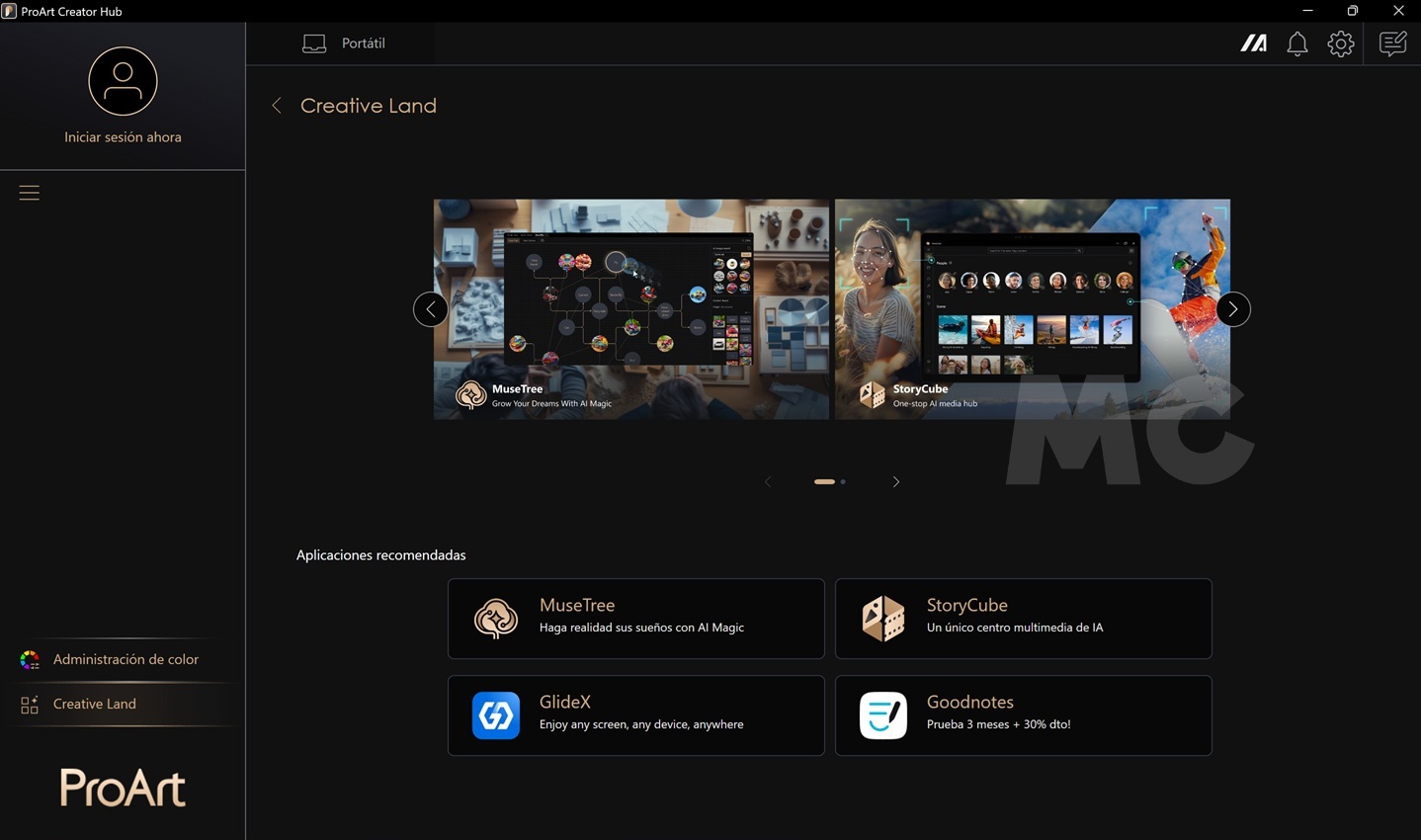This screenshot has height=840, width=1421.
Task: Click the Goodnotes app icon
Action: (883, 715)
